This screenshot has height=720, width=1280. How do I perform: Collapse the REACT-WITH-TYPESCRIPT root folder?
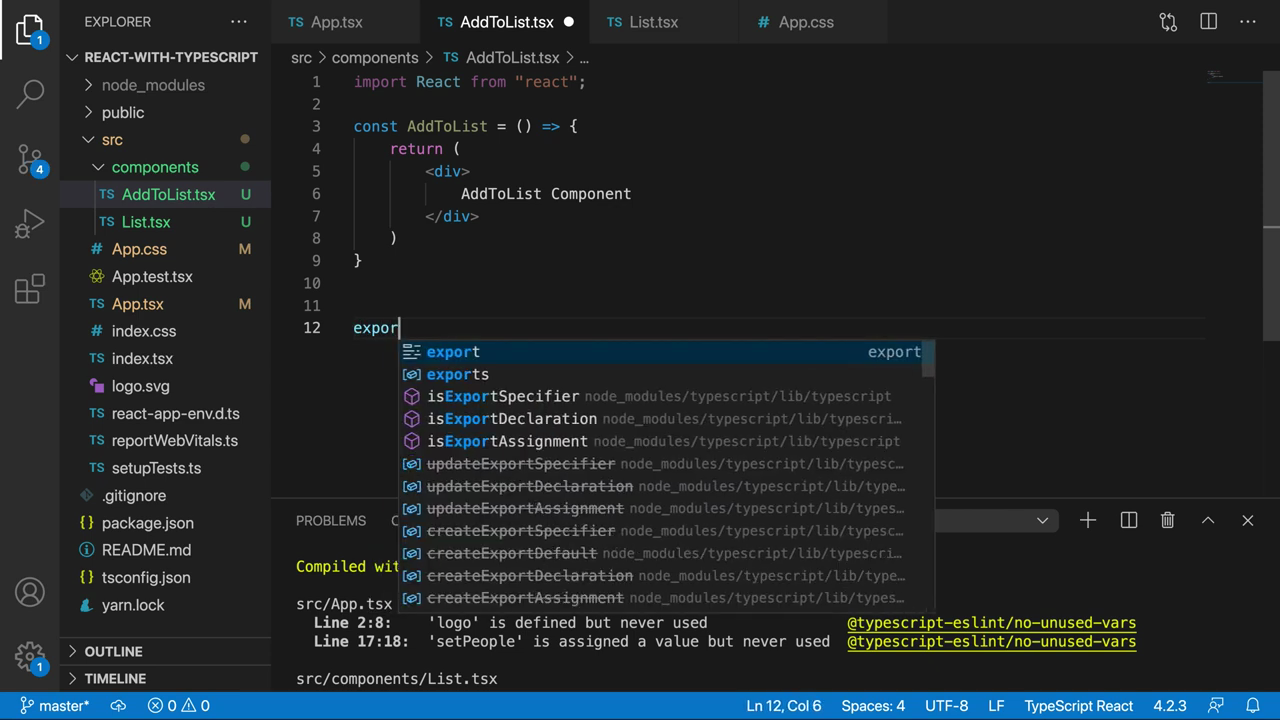pyautogui.click(x=165, y=58)
